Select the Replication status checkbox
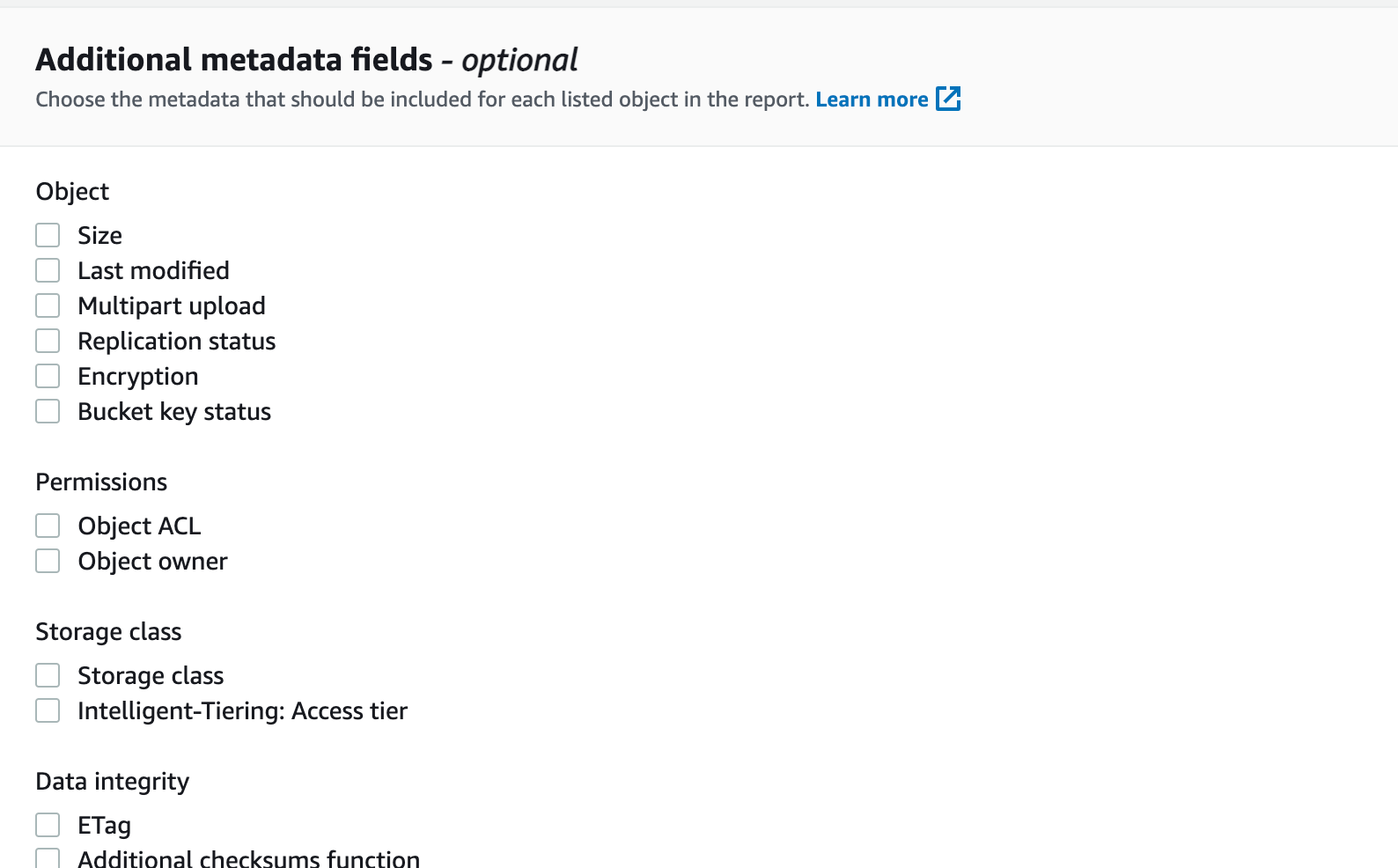The width and height of the screenshot is (1398, 868). point(48,341)
